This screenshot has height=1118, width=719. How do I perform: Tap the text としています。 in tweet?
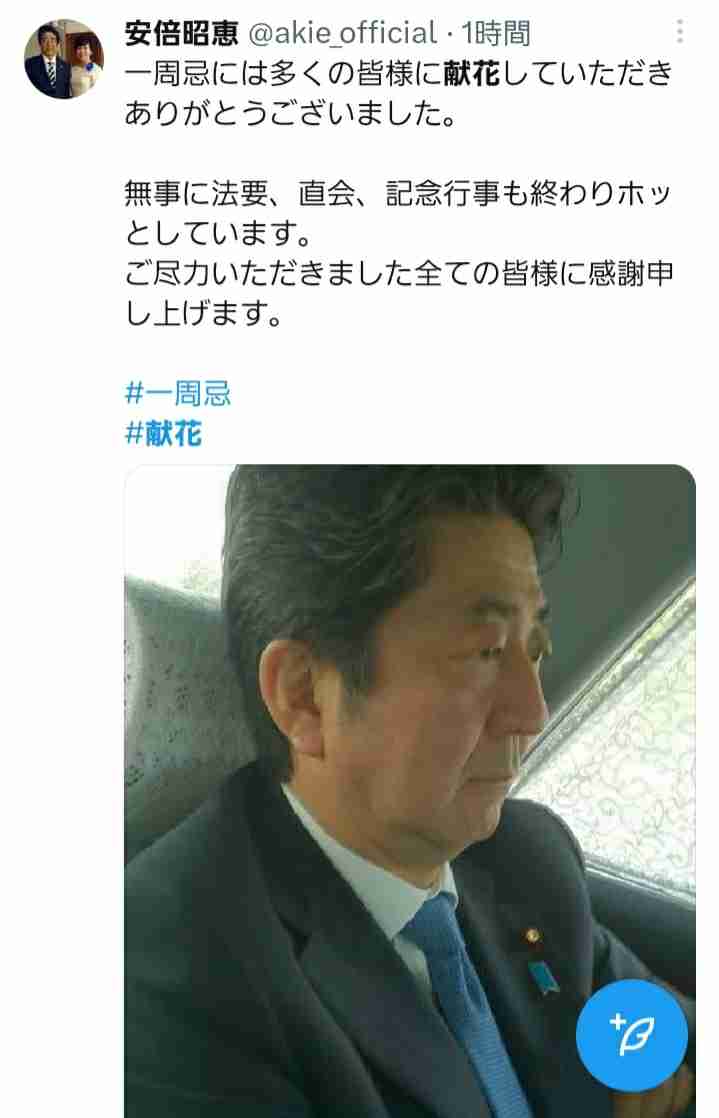pos(218,233)
